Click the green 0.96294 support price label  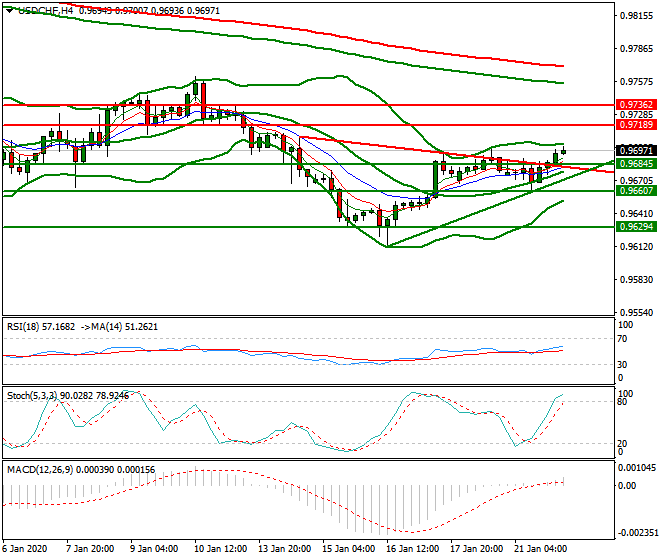[x=636, y=227]
